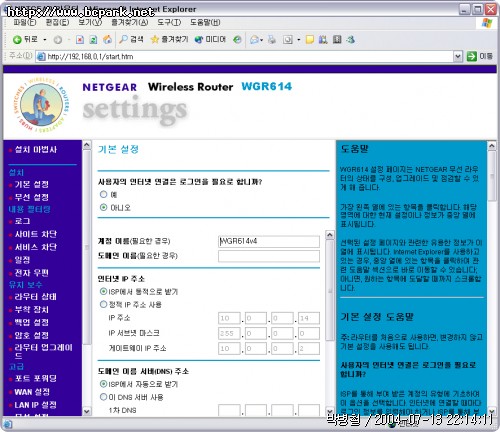Open the Search (검색) toolbar button

coord(131,40)
